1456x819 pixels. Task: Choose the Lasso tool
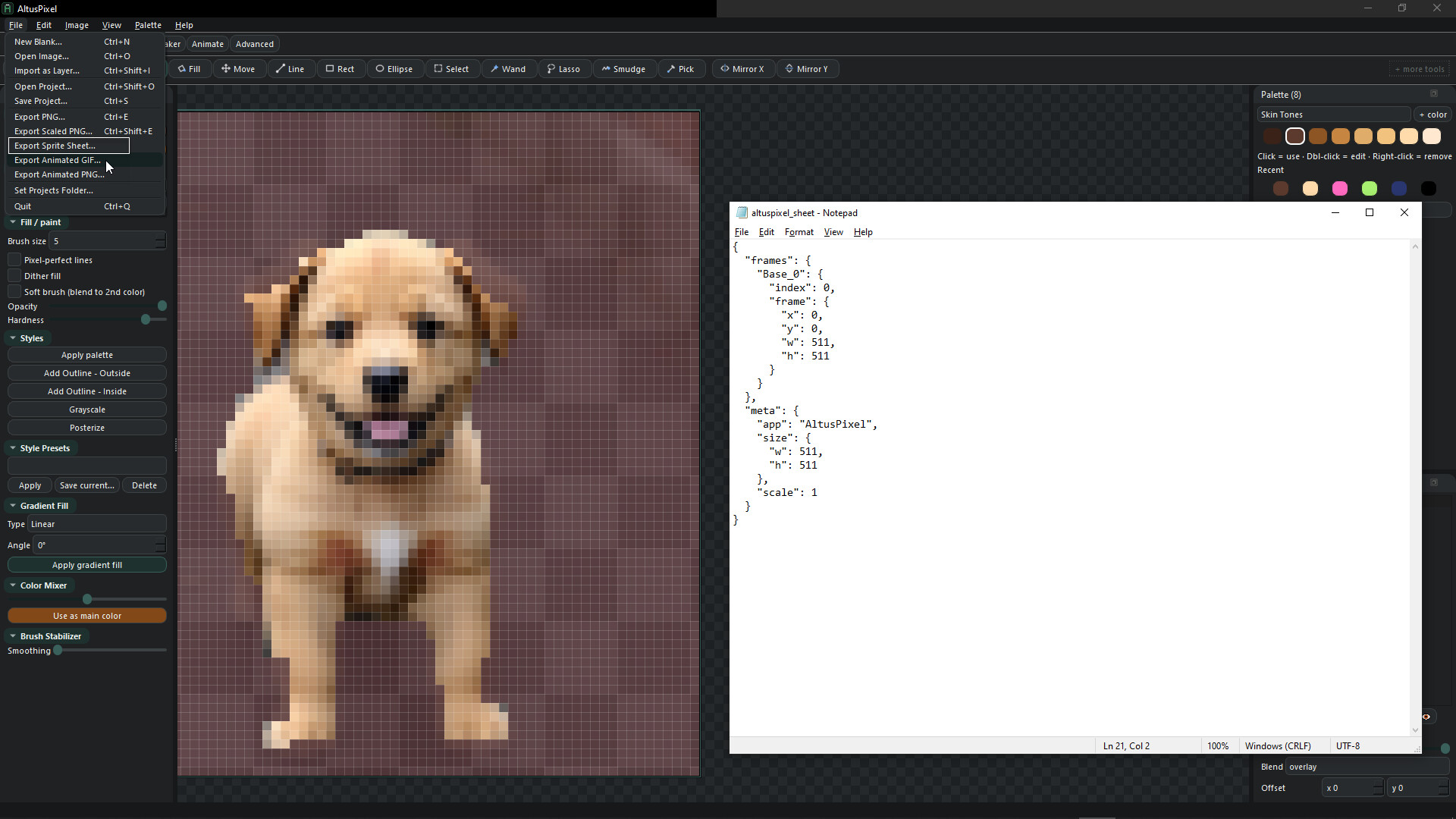(x=563, y=69)
